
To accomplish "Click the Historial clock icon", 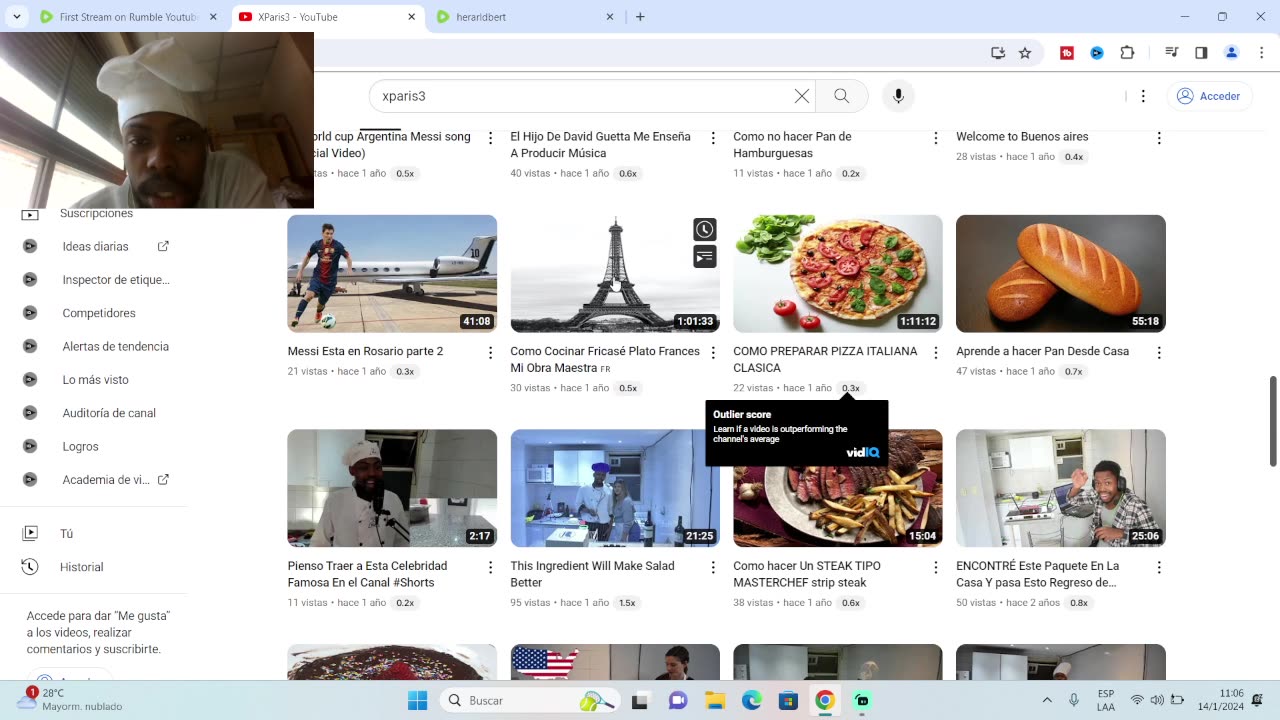I will tap(30, 567).
